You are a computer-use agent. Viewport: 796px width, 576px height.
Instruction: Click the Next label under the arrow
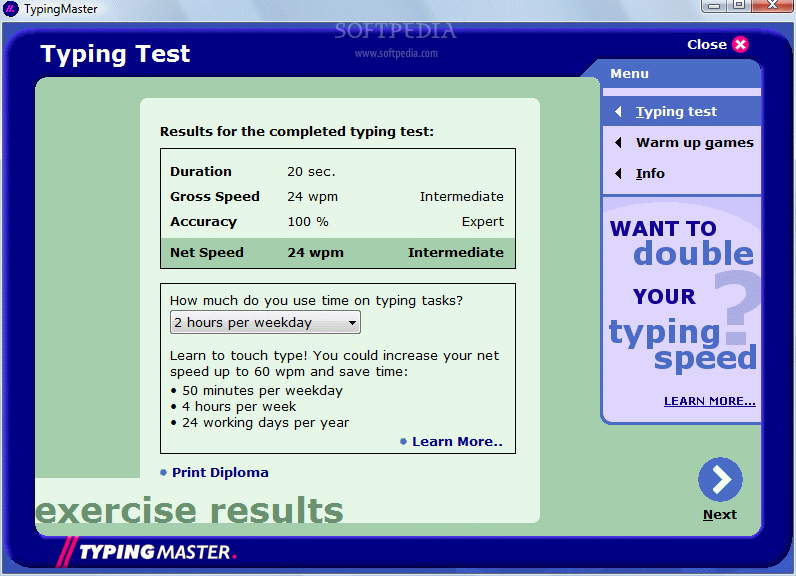720,515
